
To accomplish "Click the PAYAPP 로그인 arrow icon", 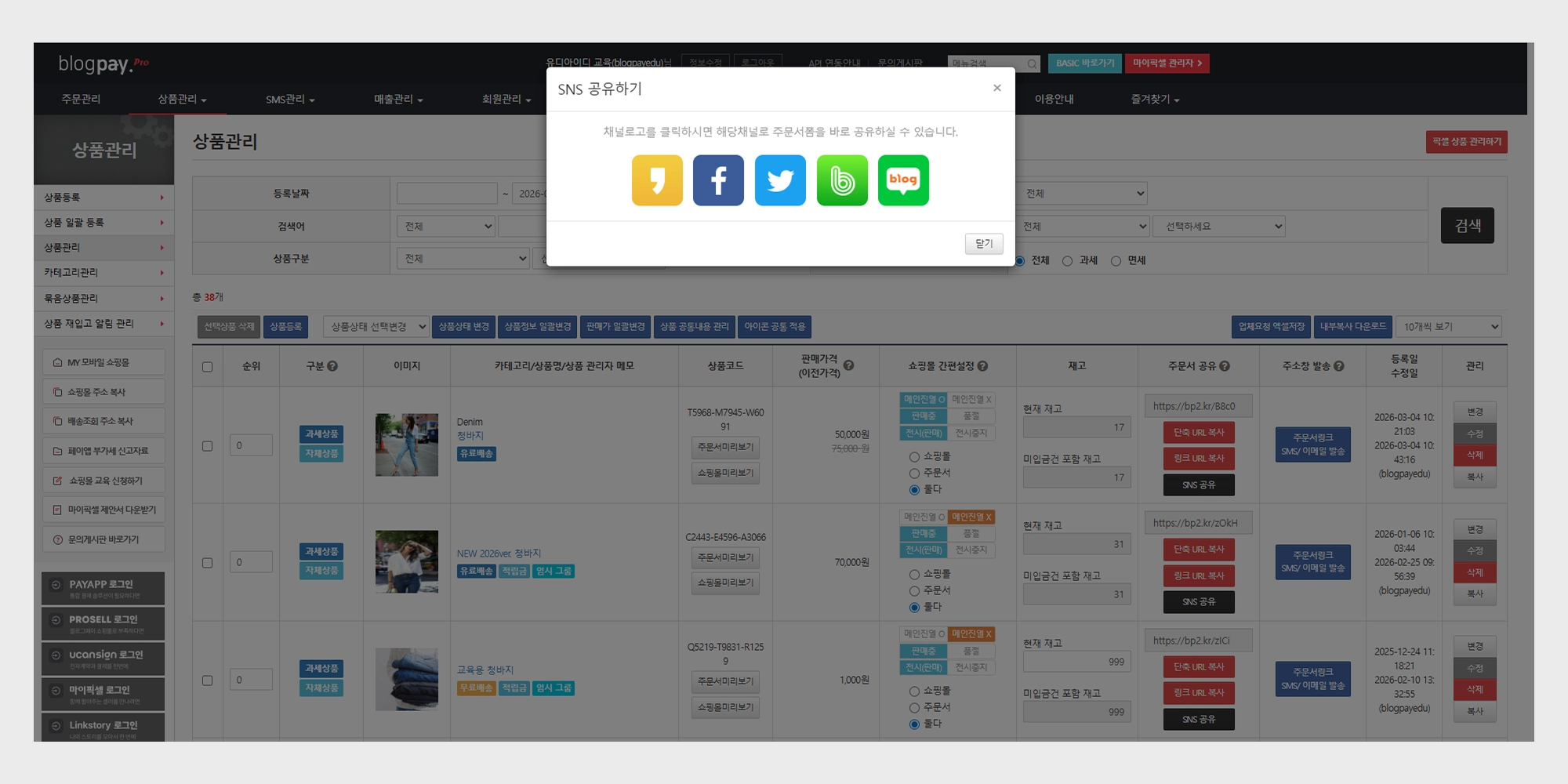I will [x=56, y=585].
